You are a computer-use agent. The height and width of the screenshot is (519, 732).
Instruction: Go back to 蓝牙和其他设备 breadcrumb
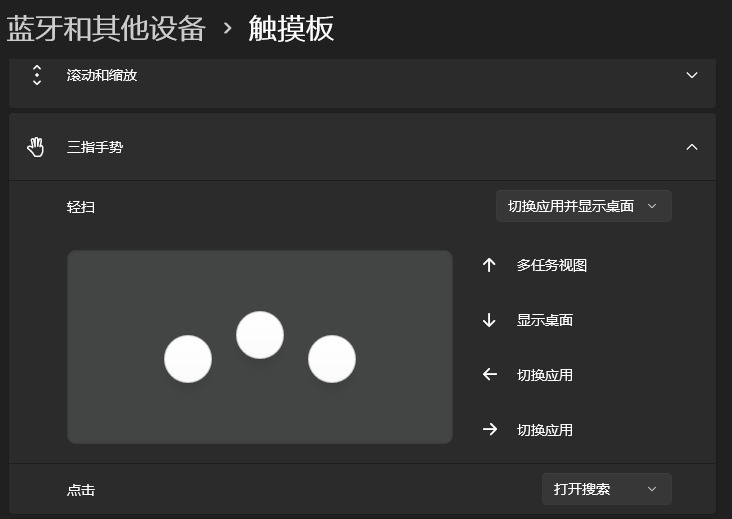click(106, 28)
